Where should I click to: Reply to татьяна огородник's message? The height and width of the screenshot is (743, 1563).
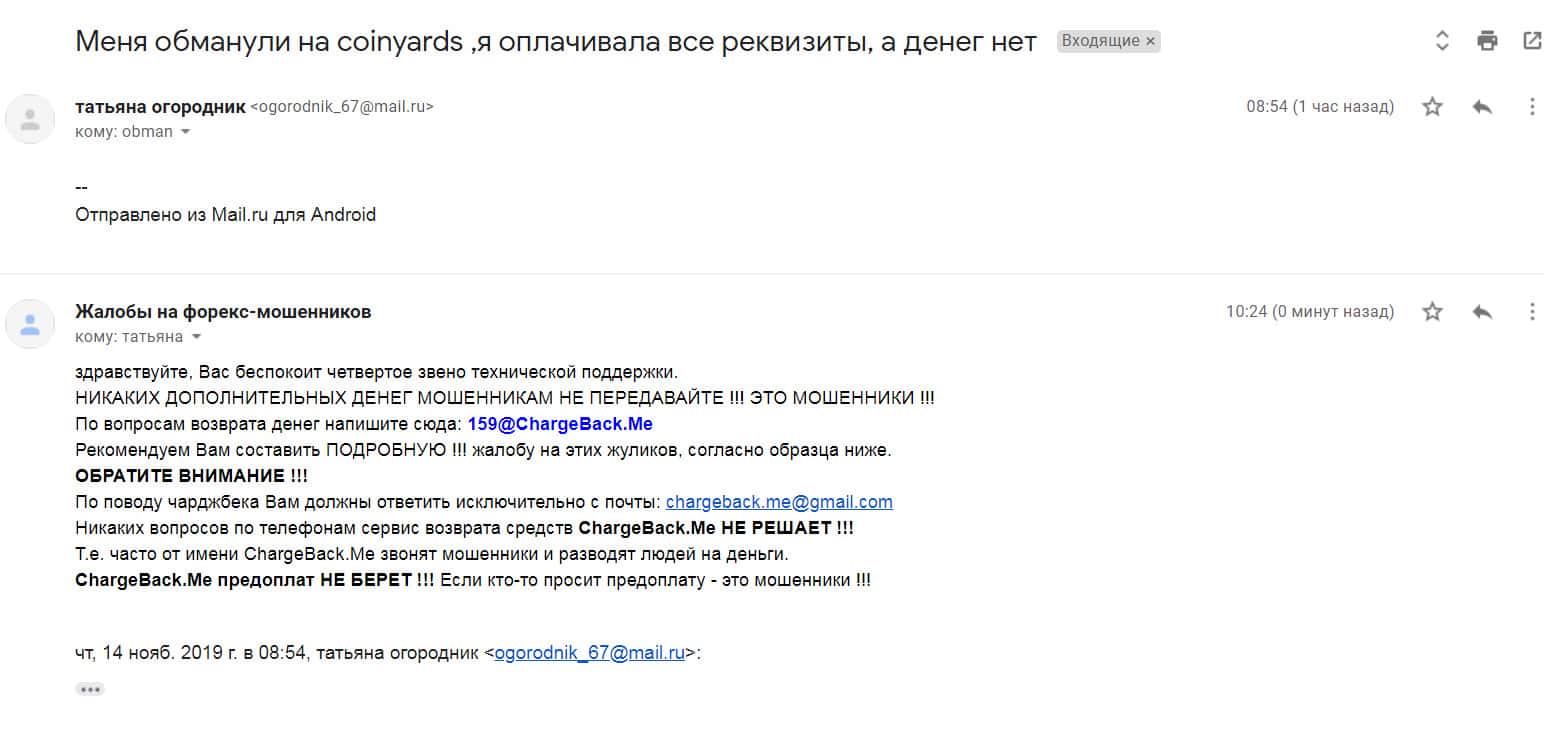(x=1482, y=107)
